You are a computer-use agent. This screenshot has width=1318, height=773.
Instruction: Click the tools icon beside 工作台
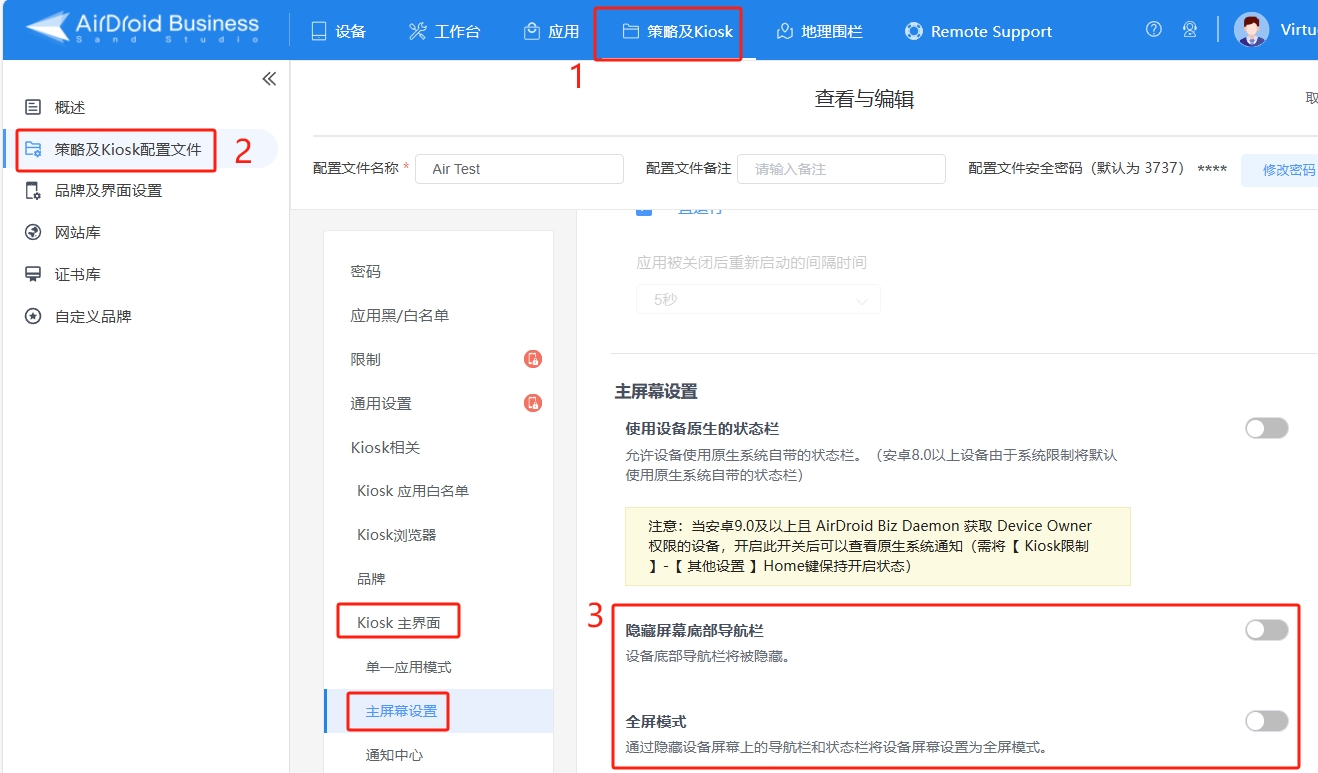[x=418, y=31]
